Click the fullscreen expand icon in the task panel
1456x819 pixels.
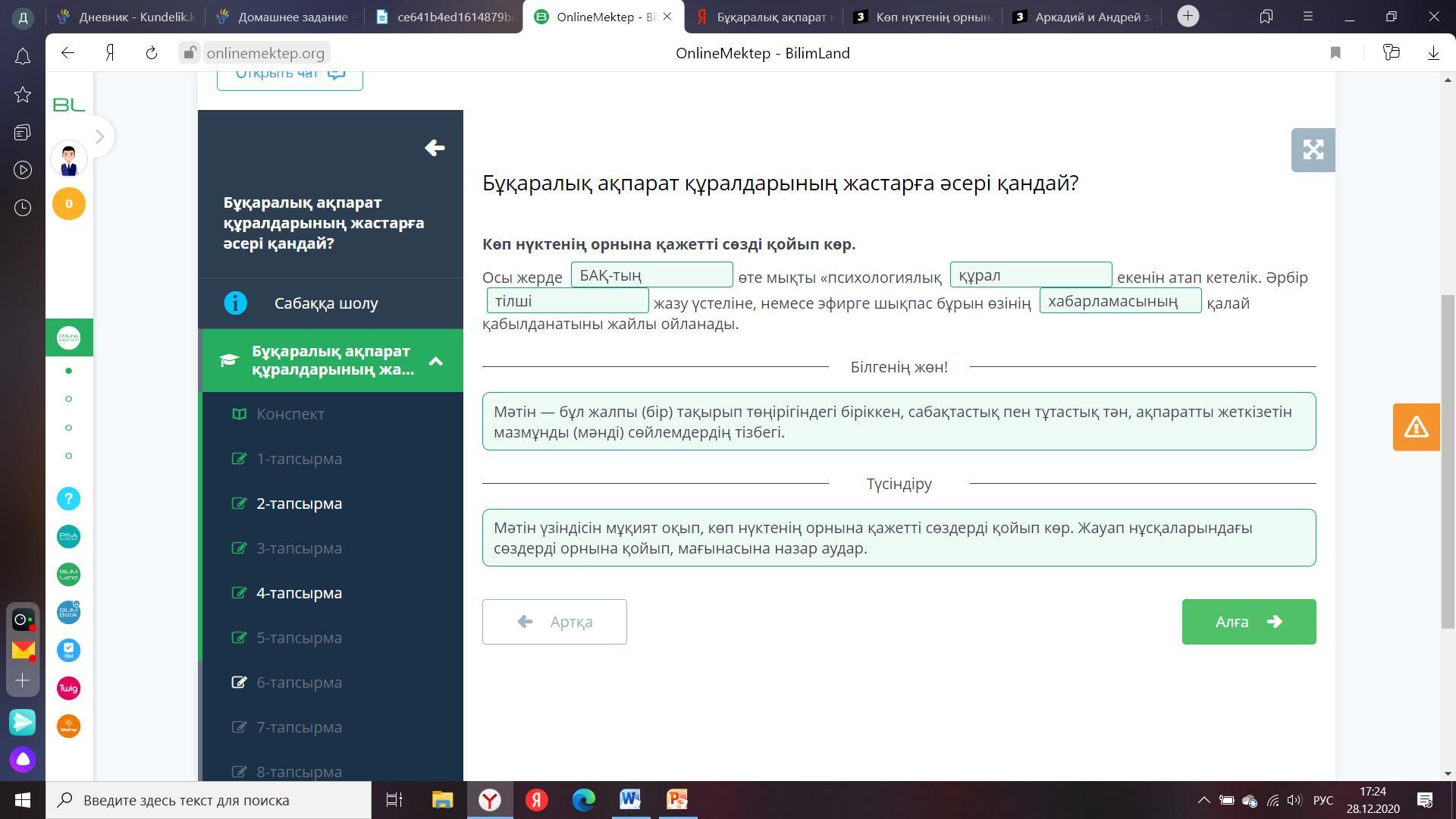click(x=1313, y=150)
